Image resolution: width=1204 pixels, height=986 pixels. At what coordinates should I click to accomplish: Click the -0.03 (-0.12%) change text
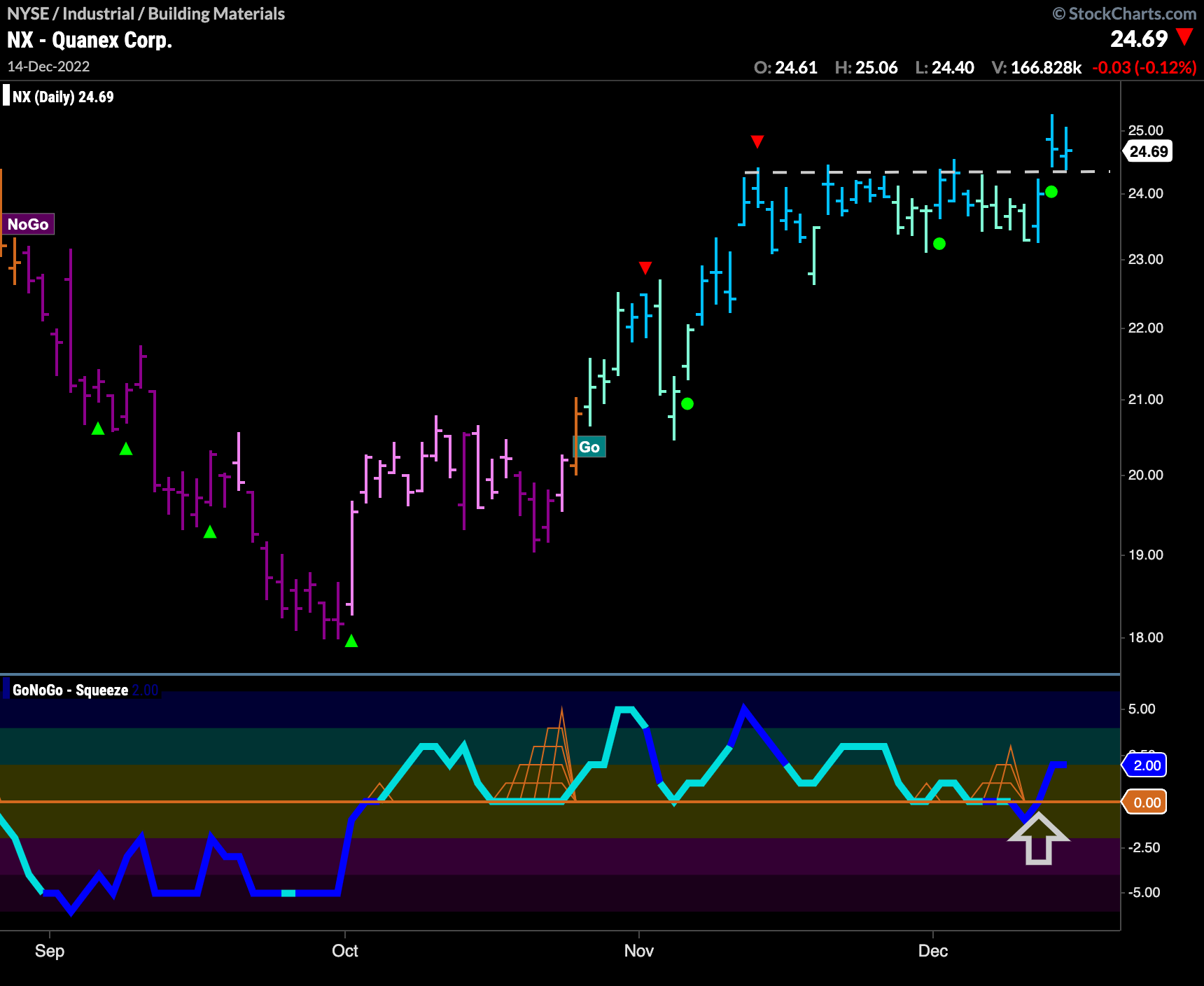point(1144,68)
